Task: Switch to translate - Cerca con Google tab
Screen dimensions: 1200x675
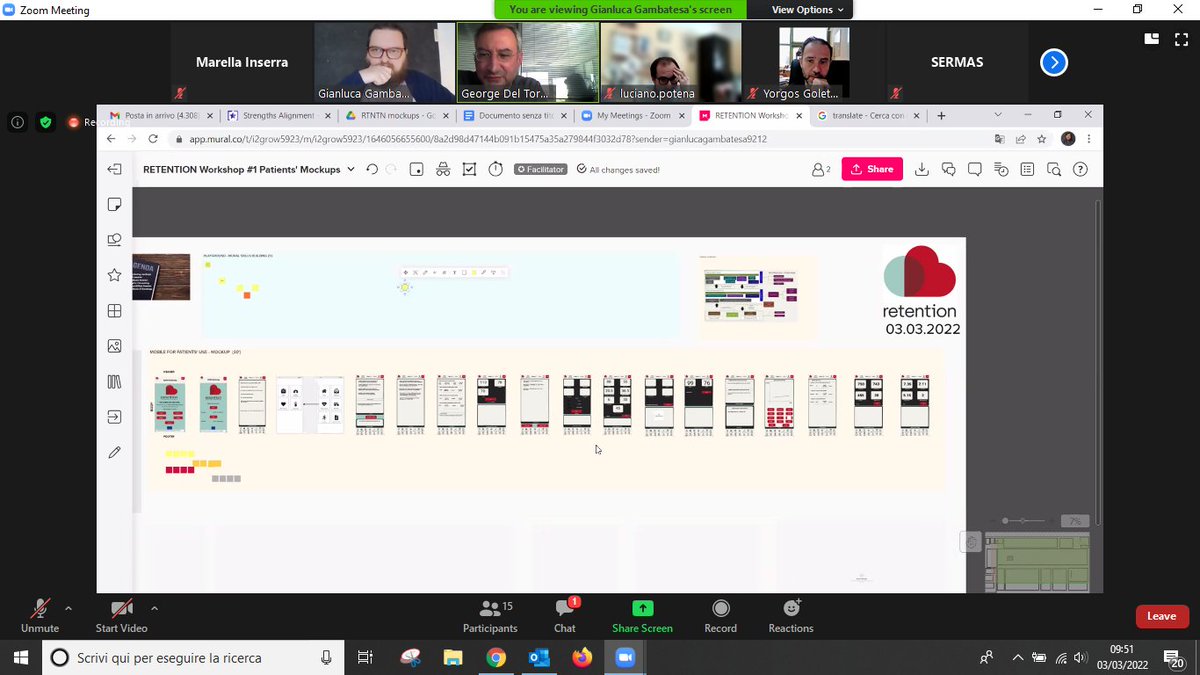Action: point(868,116)
